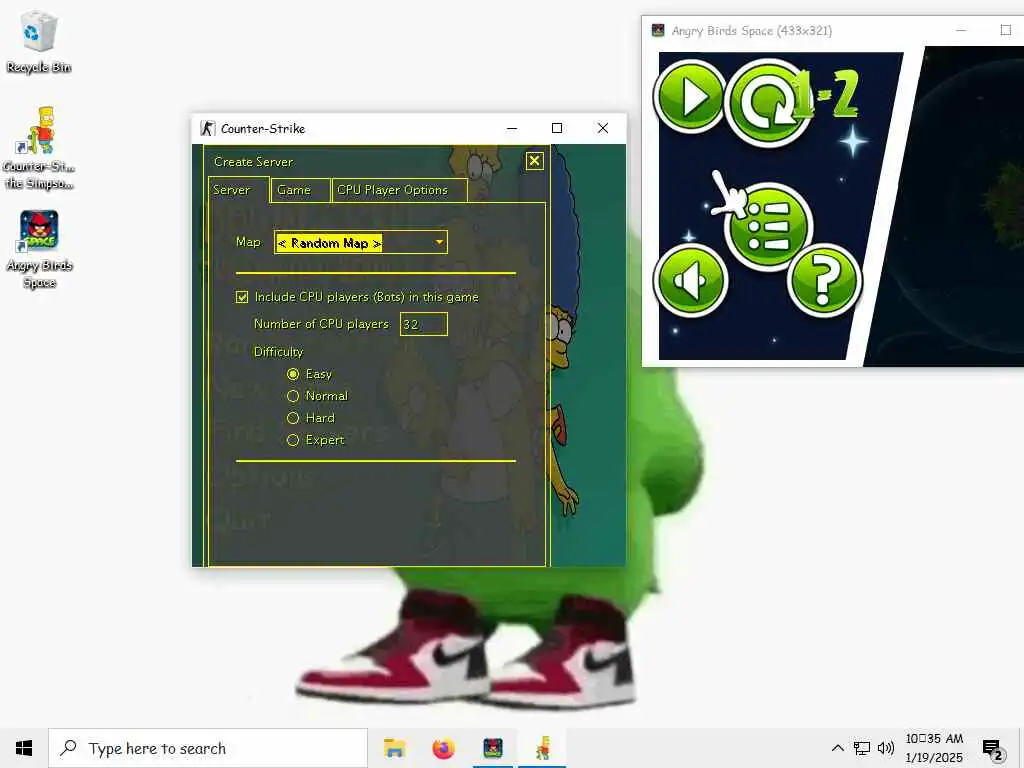
Task: Switch to the Game tab
Action: [300, 190]
